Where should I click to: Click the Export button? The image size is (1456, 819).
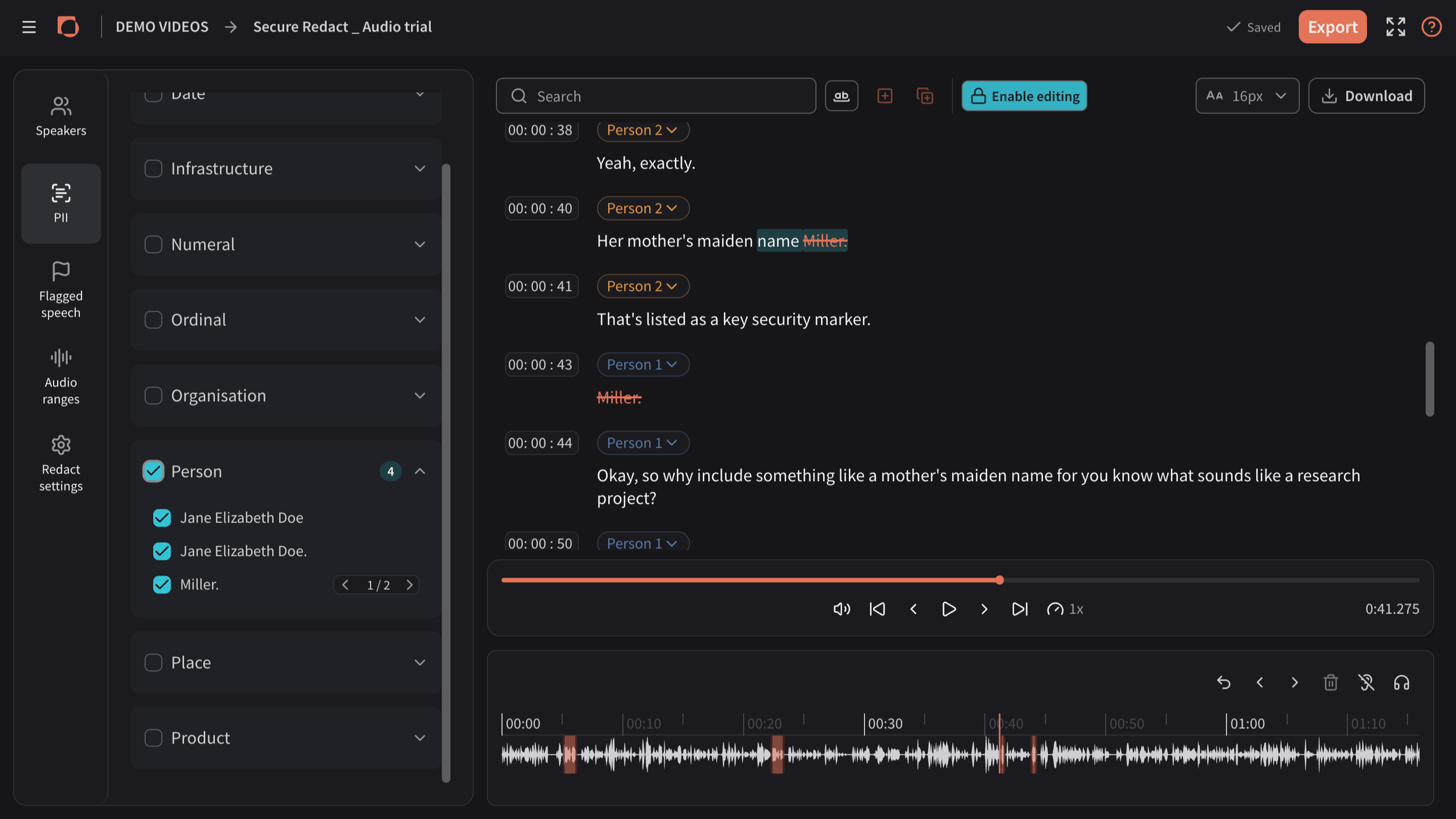pos(1333,27)
